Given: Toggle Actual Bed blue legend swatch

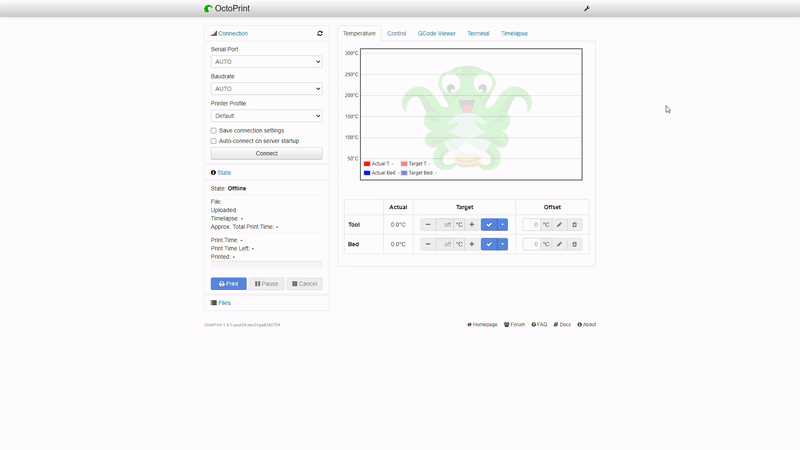Looking at the screenshot, I should [367, 173].
